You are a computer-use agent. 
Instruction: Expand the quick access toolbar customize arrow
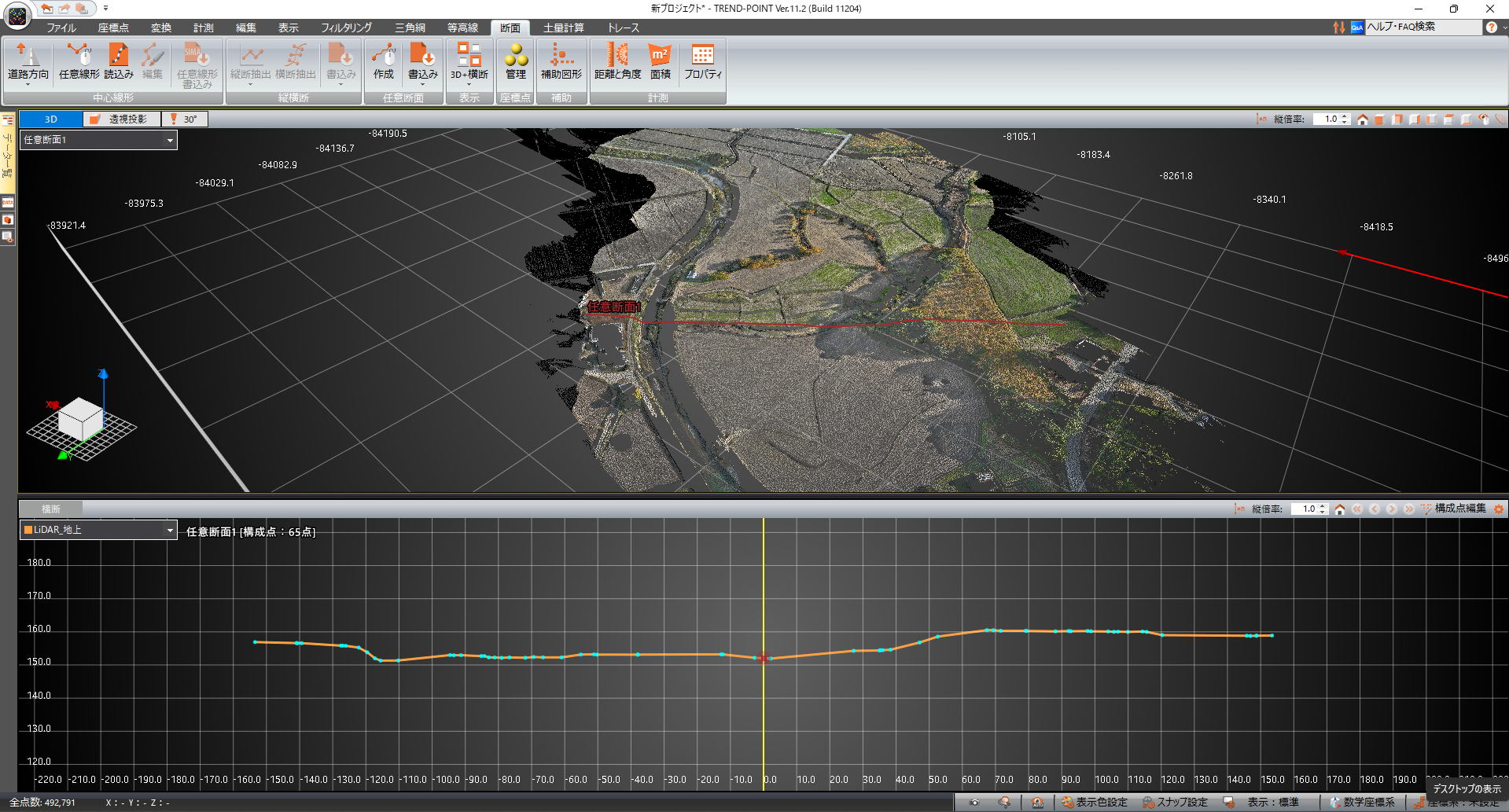[x=105, y=9]
